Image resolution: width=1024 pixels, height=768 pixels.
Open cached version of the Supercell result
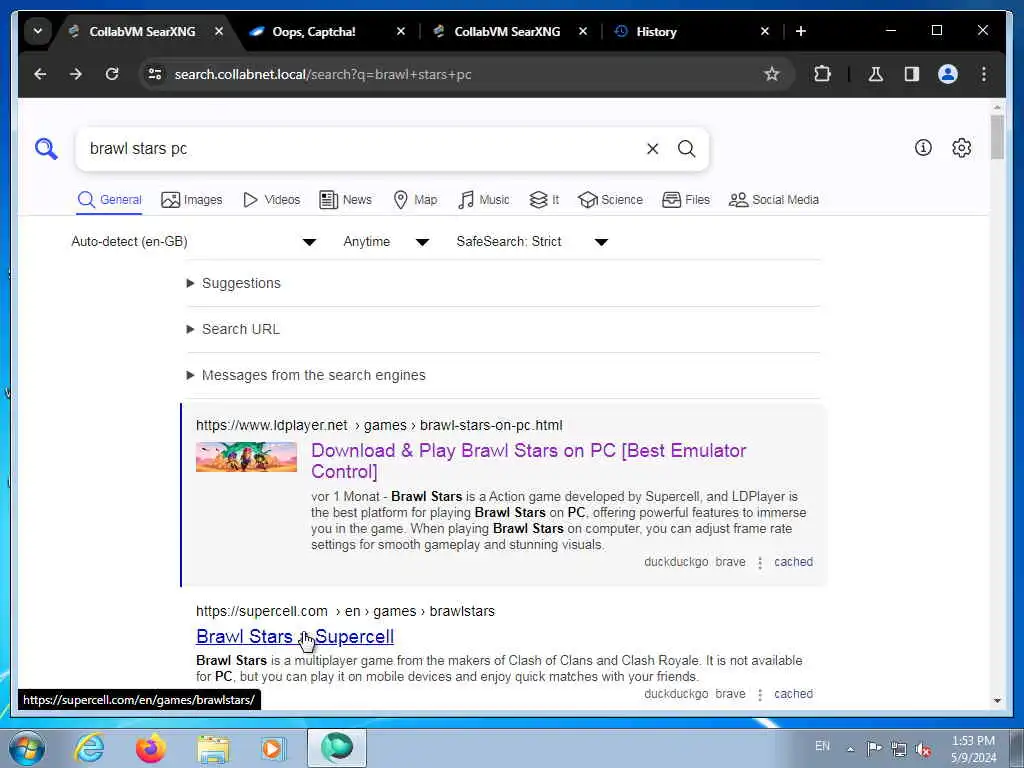(x=793, y=694)
